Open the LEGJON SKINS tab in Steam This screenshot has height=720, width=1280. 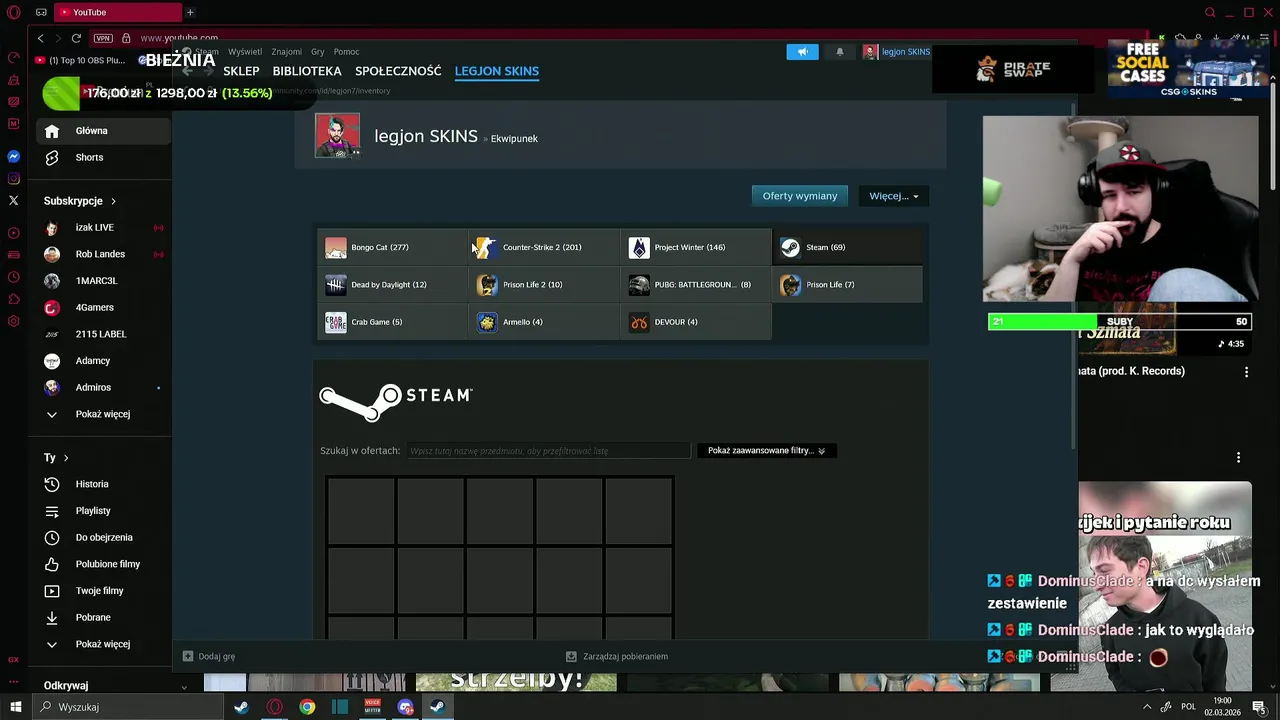tap(497, 71)
